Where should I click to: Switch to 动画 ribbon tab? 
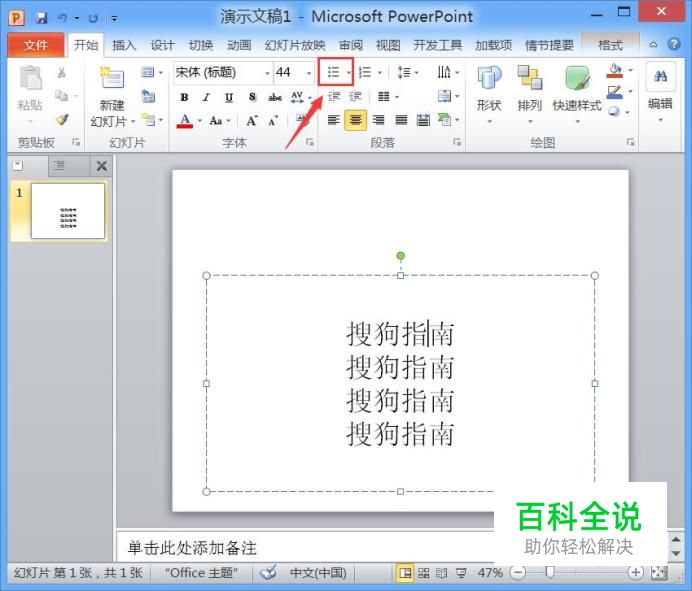239,45
